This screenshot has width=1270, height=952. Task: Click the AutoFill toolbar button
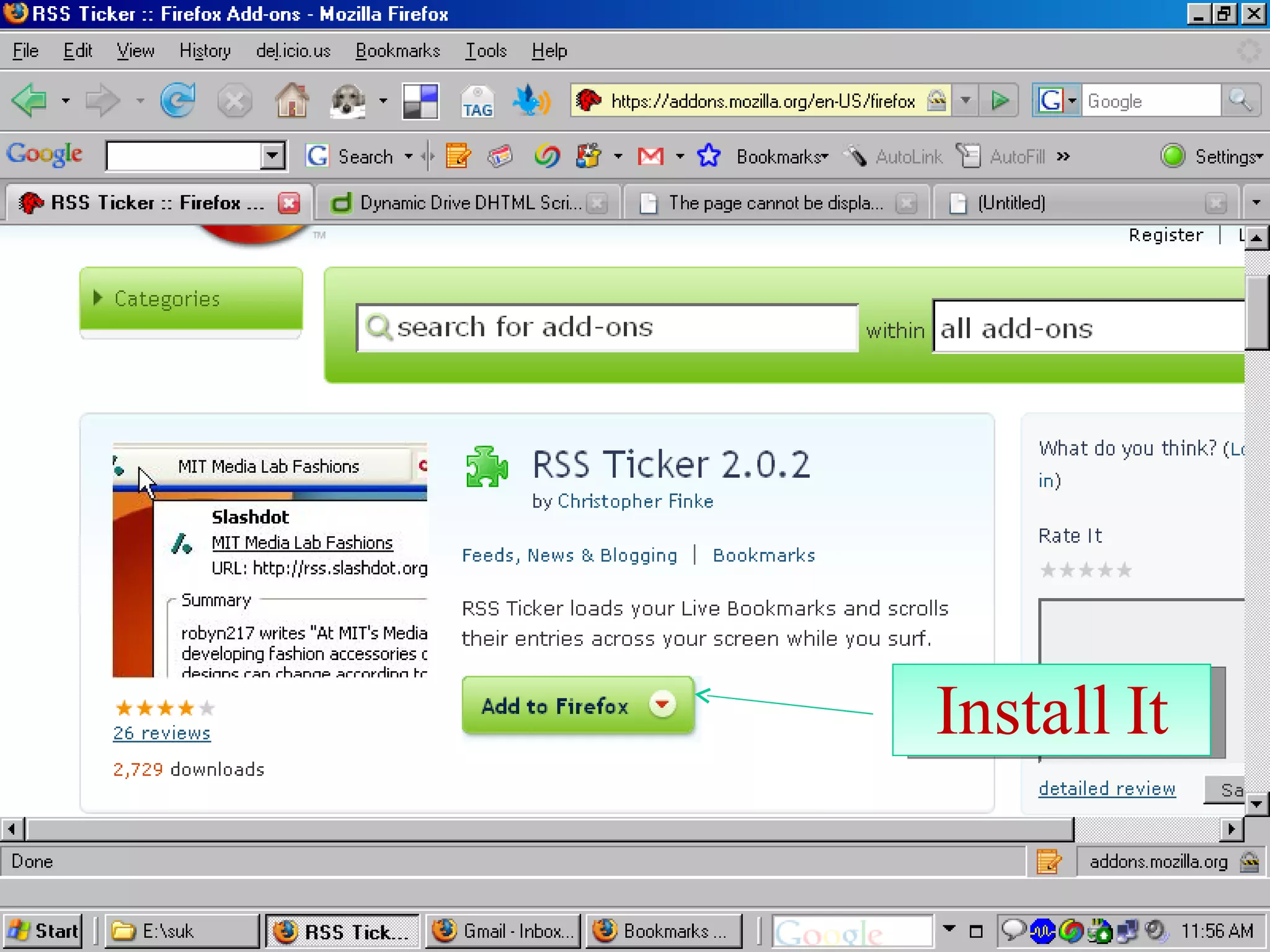(x=1001, y=156)
